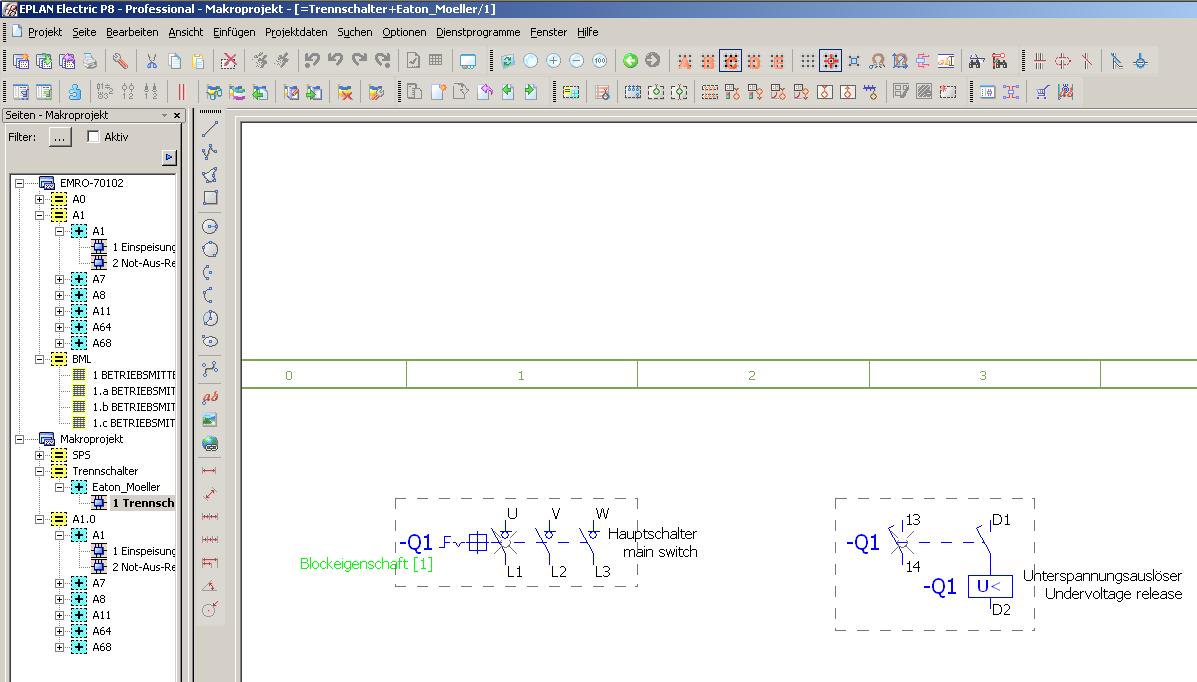Open the Einfügen menu

tap(233, 32)
